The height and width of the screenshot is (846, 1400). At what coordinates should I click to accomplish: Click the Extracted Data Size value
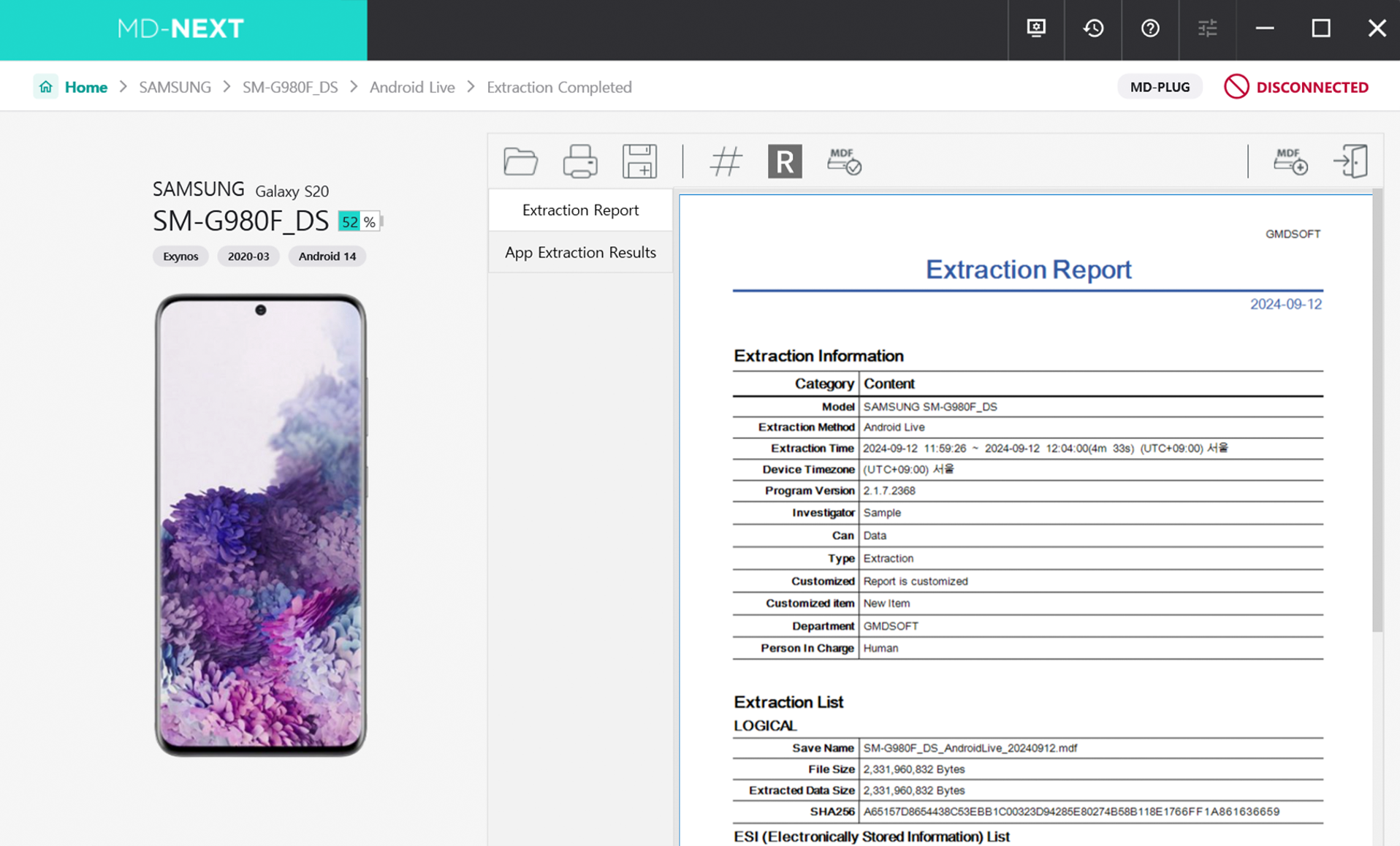(914, 790)
